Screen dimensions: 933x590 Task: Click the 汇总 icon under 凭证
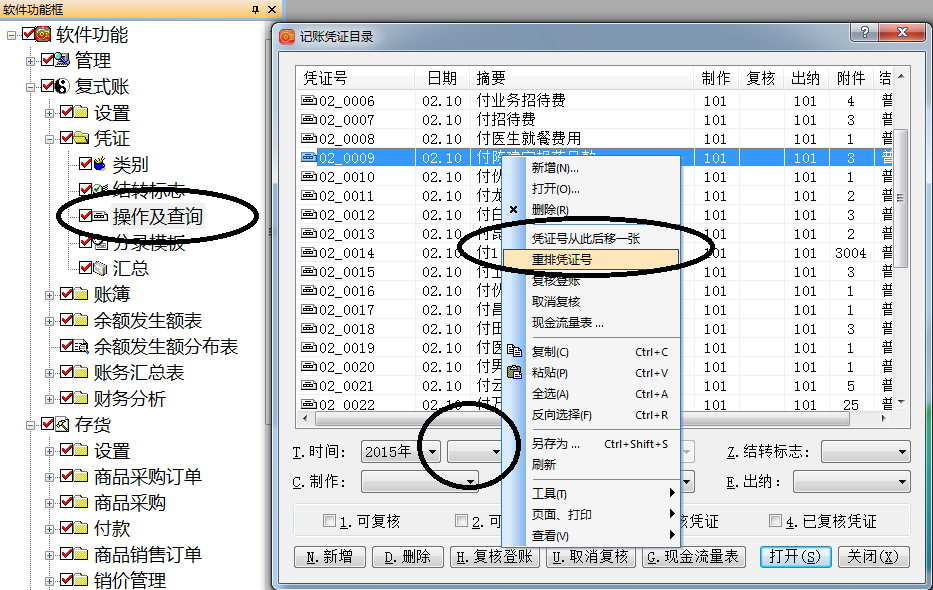[102, 265]
